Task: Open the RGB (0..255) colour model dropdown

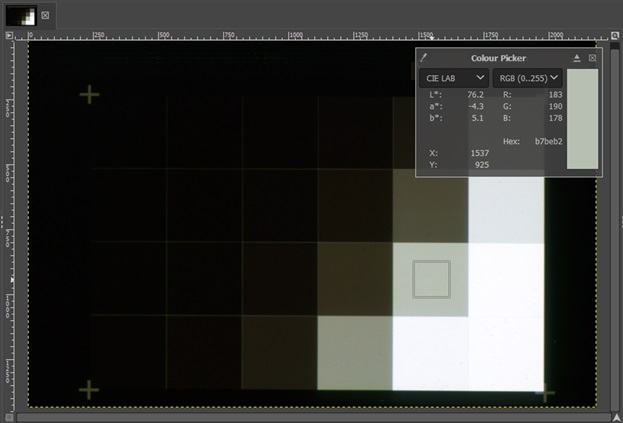Action: 528,78
